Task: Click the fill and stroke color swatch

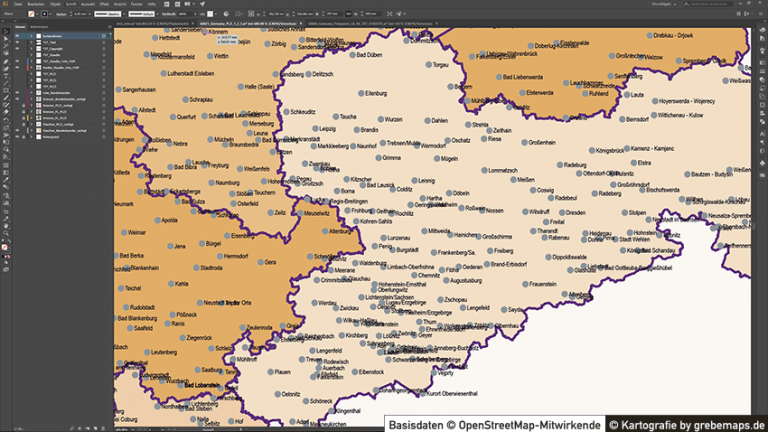Action: [x=4, y=246]
